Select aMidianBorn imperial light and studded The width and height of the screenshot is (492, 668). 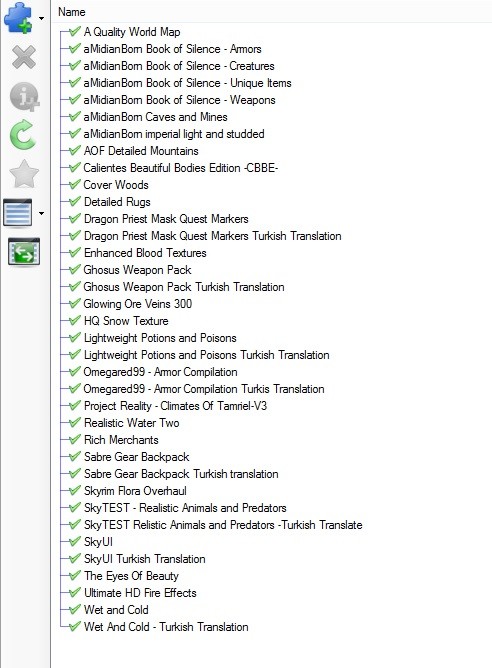[x=174, y=134]
